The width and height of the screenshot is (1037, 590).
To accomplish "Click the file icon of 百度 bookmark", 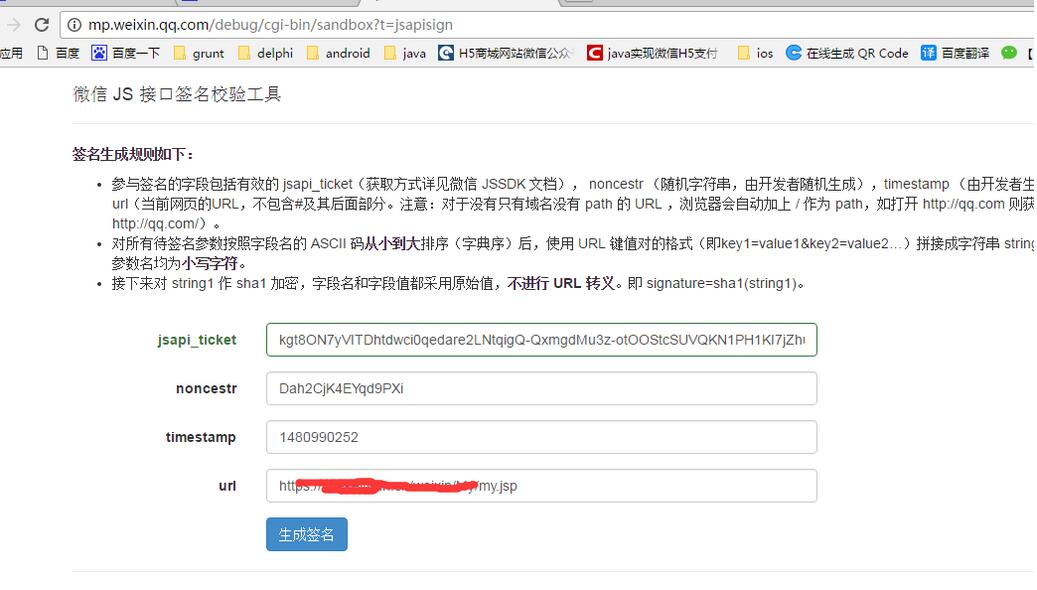I will pos(42,53).
